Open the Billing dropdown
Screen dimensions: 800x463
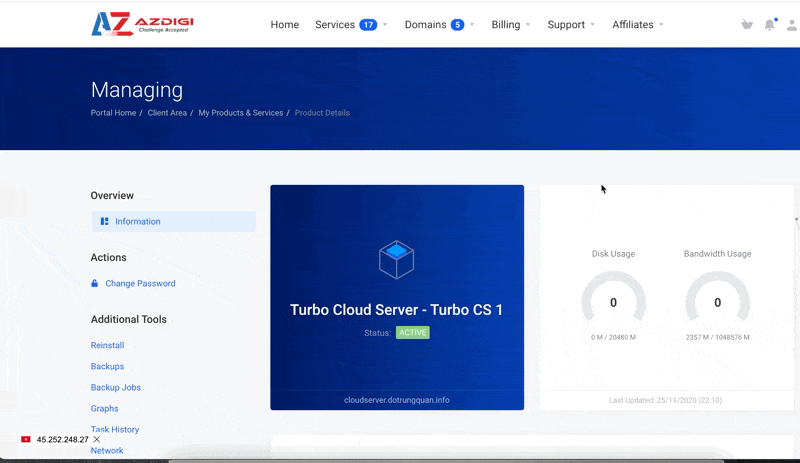(510, 25)
